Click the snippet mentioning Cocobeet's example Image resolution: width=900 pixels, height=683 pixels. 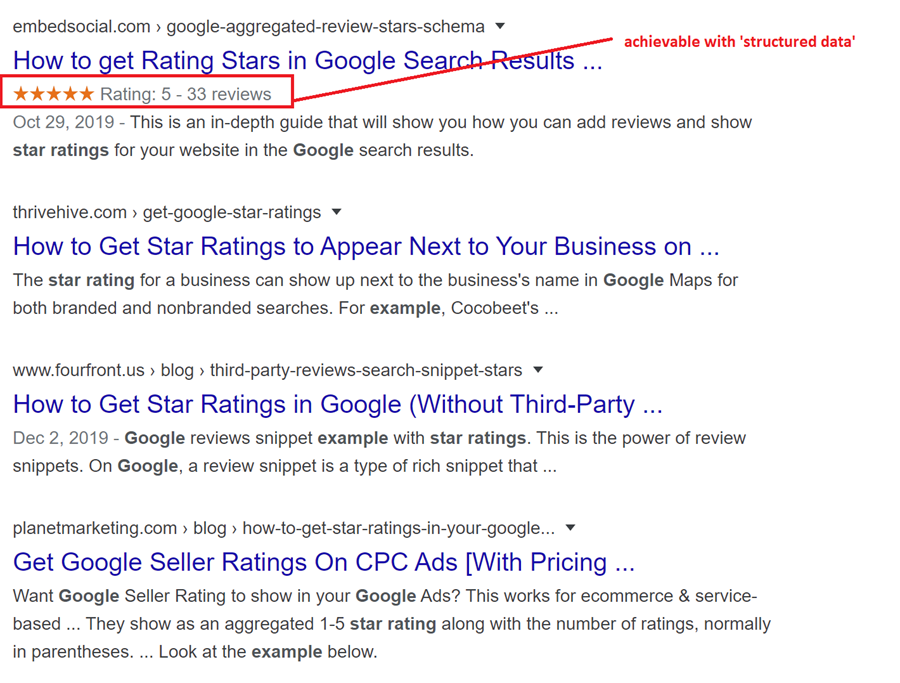pyautogui.click(x=375, y=294)
